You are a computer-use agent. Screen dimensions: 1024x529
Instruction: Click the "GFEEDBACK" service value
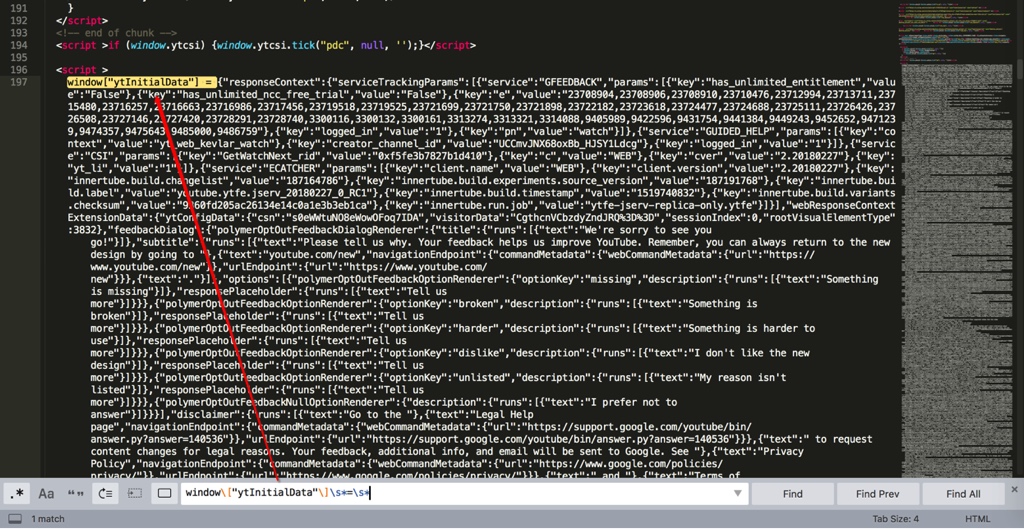point(573,82)
